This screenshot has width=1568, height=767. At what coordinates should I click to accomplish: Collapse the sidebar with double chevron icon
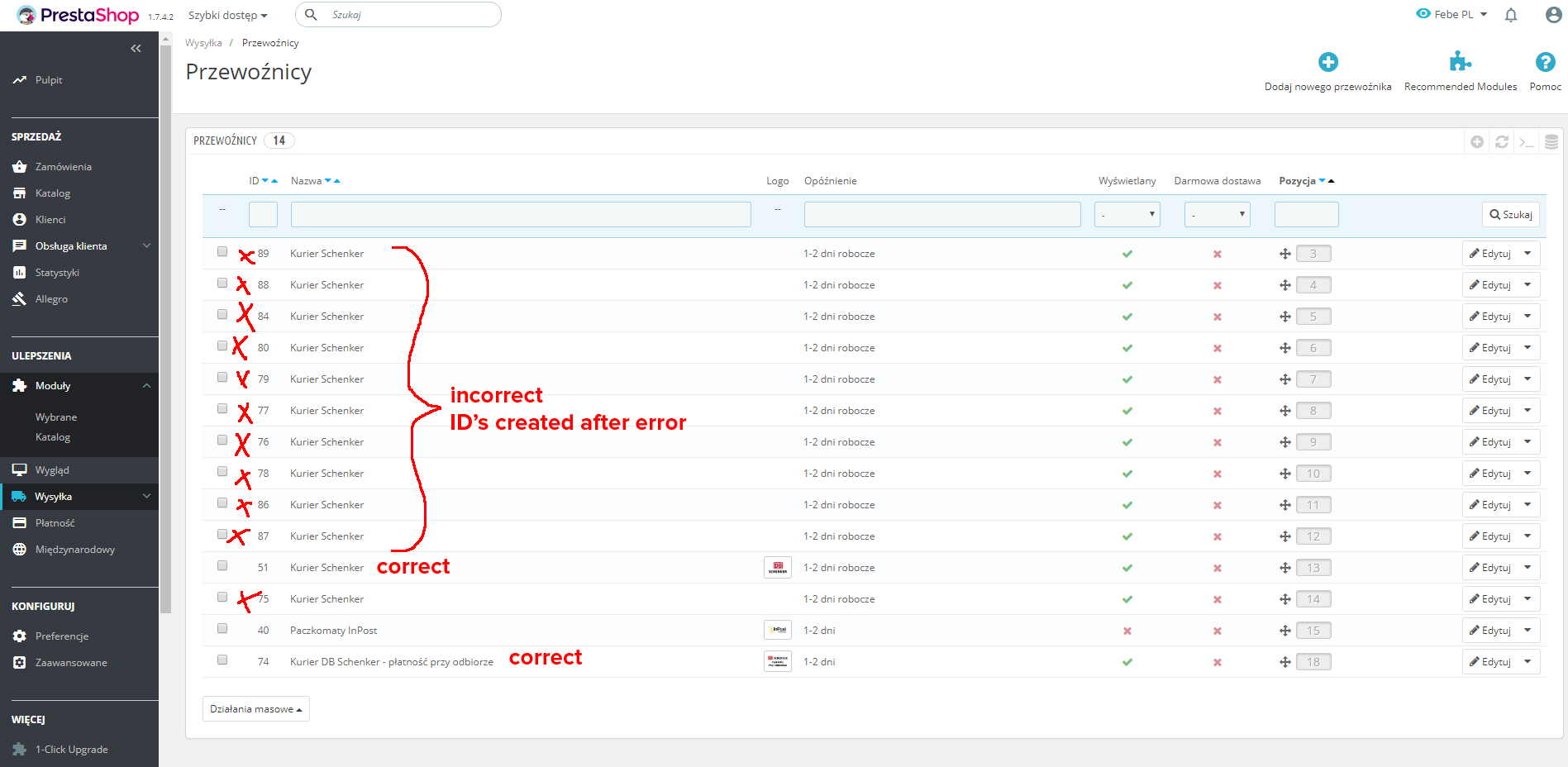pyautogui.click(x=136, y=49)
